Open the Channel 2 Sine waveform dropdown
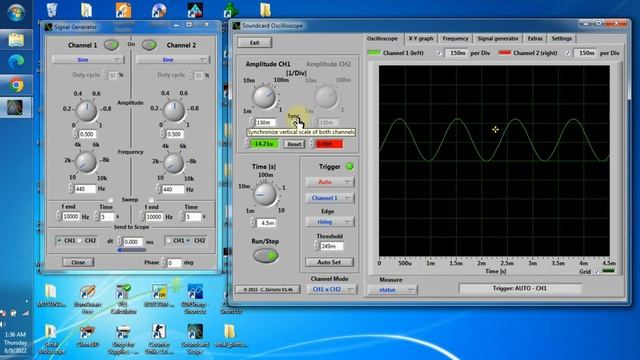Screen dimensions: 640x360 173,60
